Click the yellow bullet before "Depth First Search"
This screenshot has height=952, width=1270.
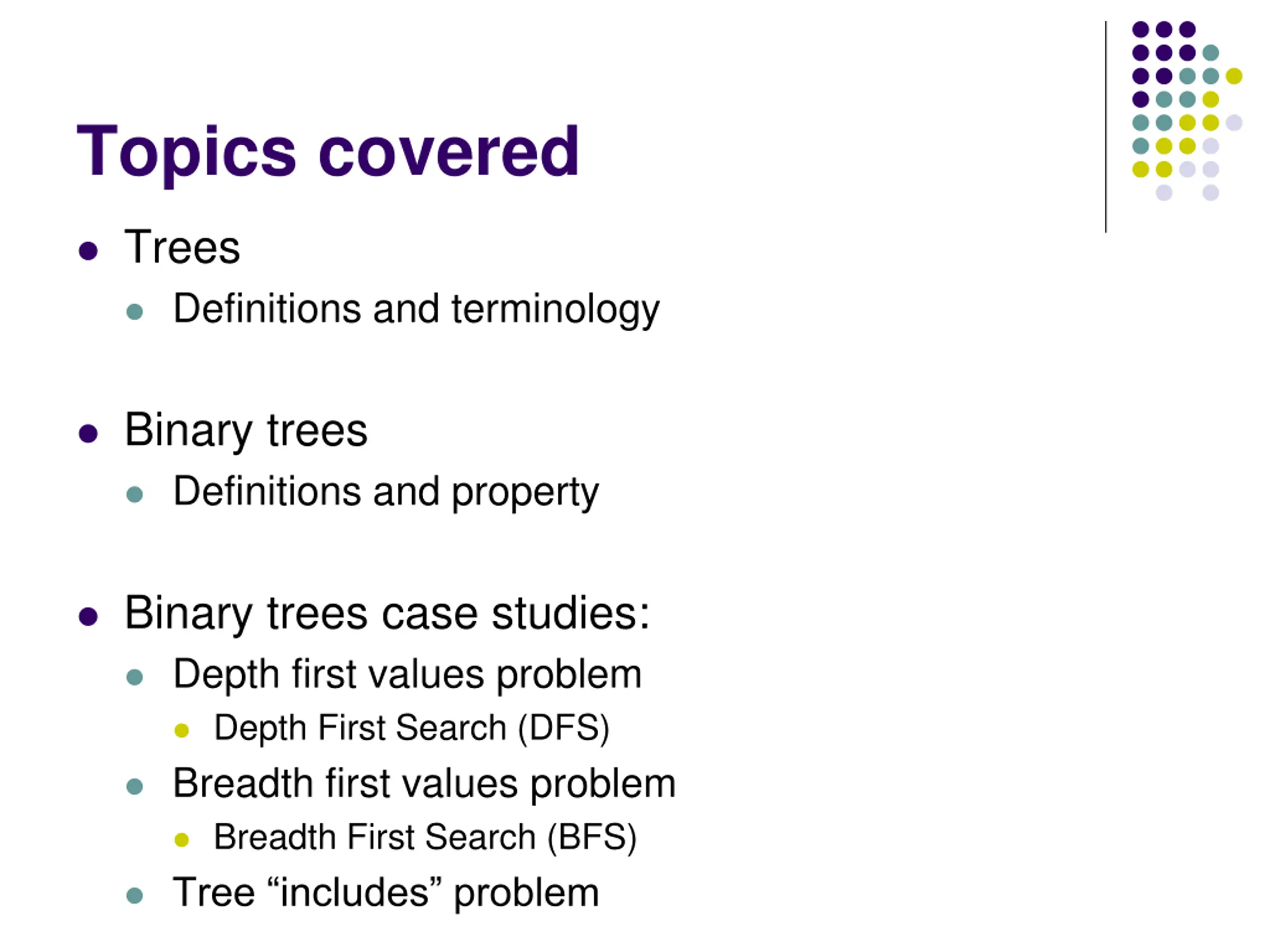pos(182,730)
